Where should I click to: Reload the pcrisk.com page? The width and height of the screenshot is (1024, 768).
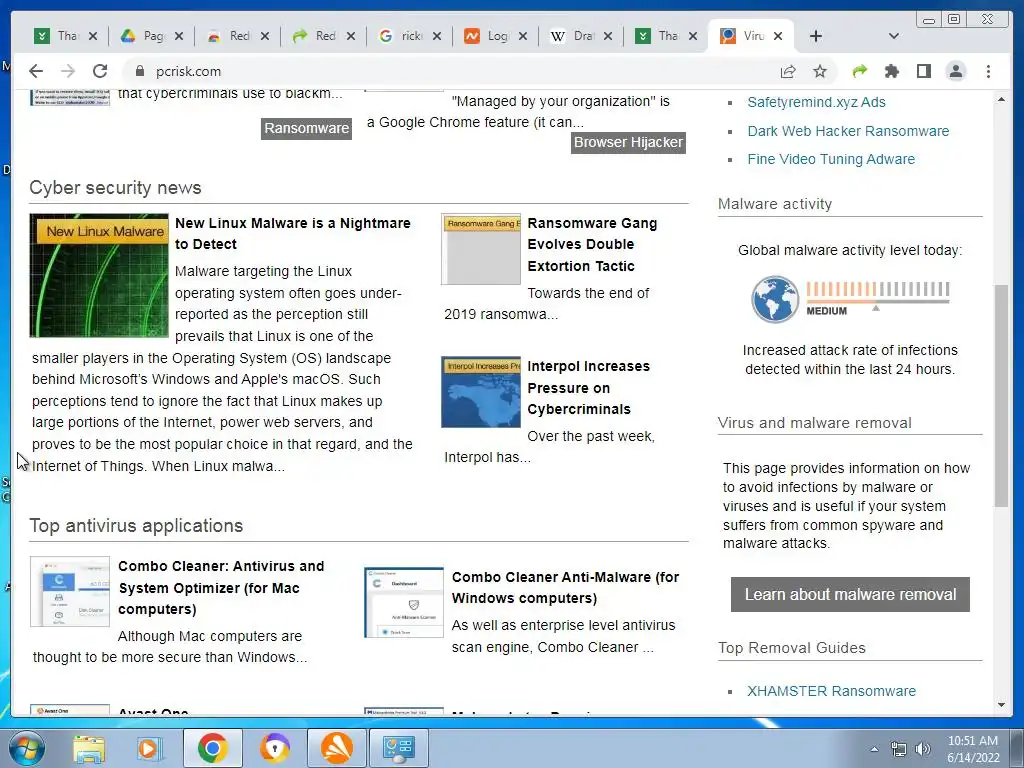[x=100, y=71]
